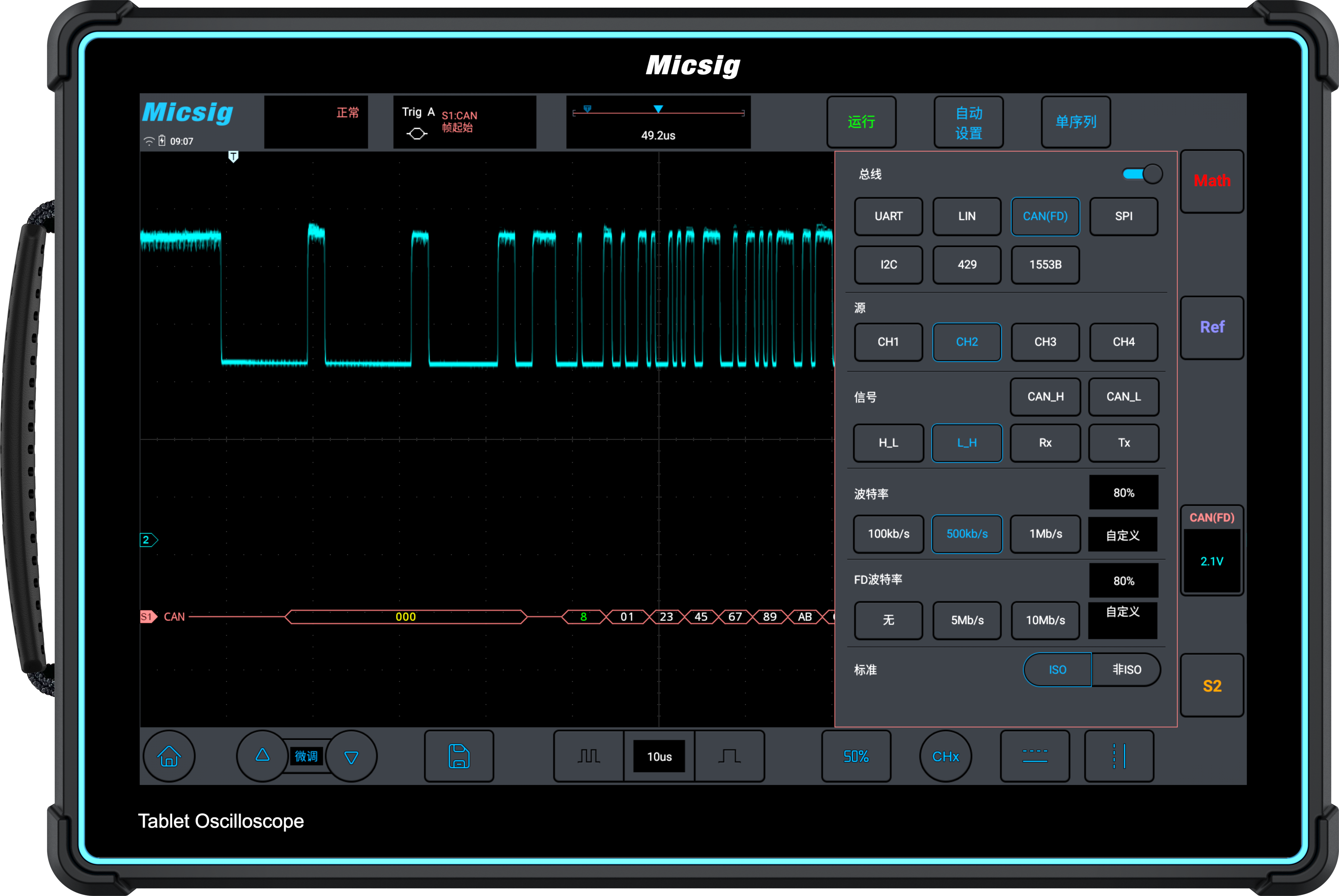Select ISO standard option
Image resolution: width=1339 pixels, height=896 pixels.
point(1057,669)
